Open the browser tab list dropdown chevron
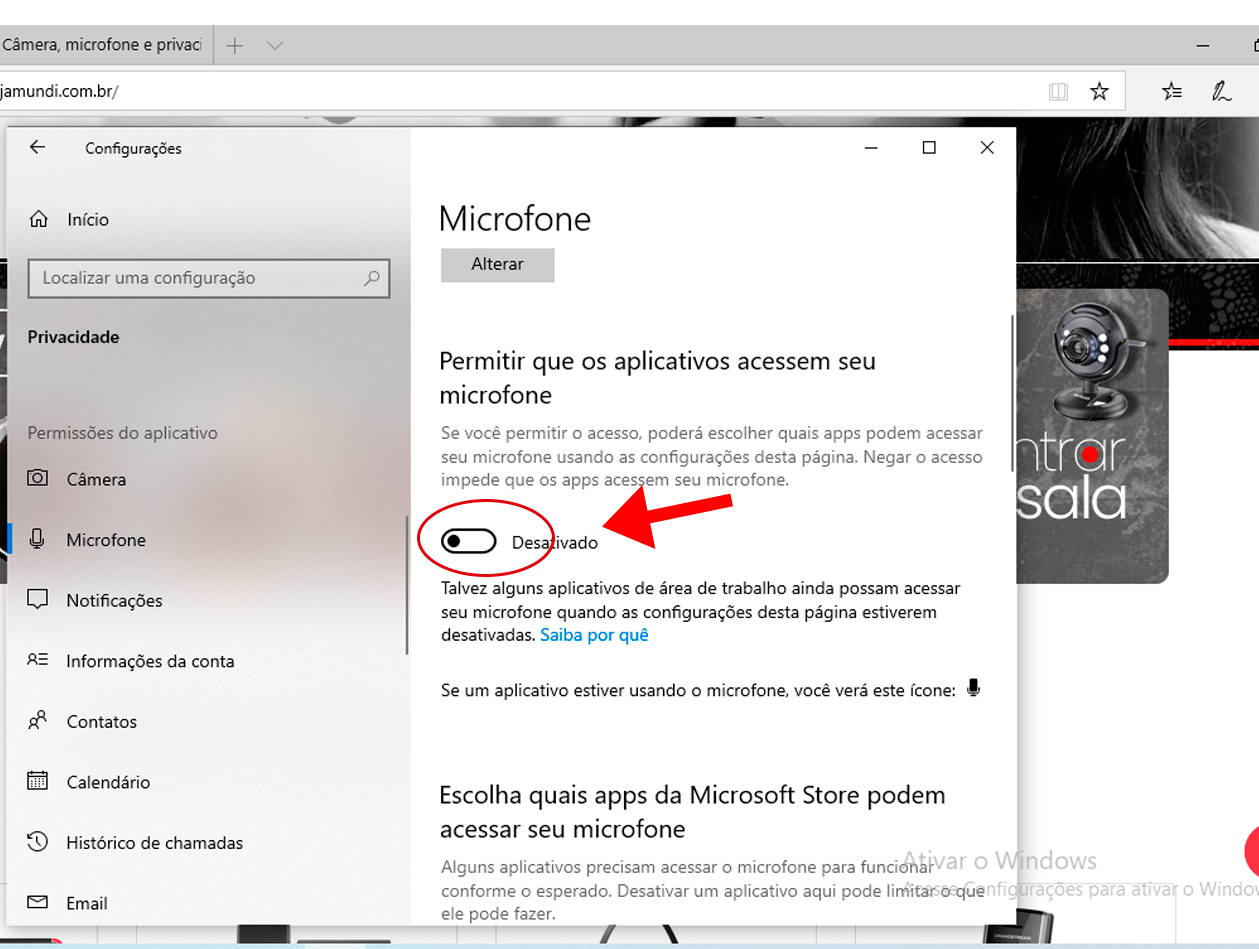Screen dimensions: 1259x949 (276, 45)
